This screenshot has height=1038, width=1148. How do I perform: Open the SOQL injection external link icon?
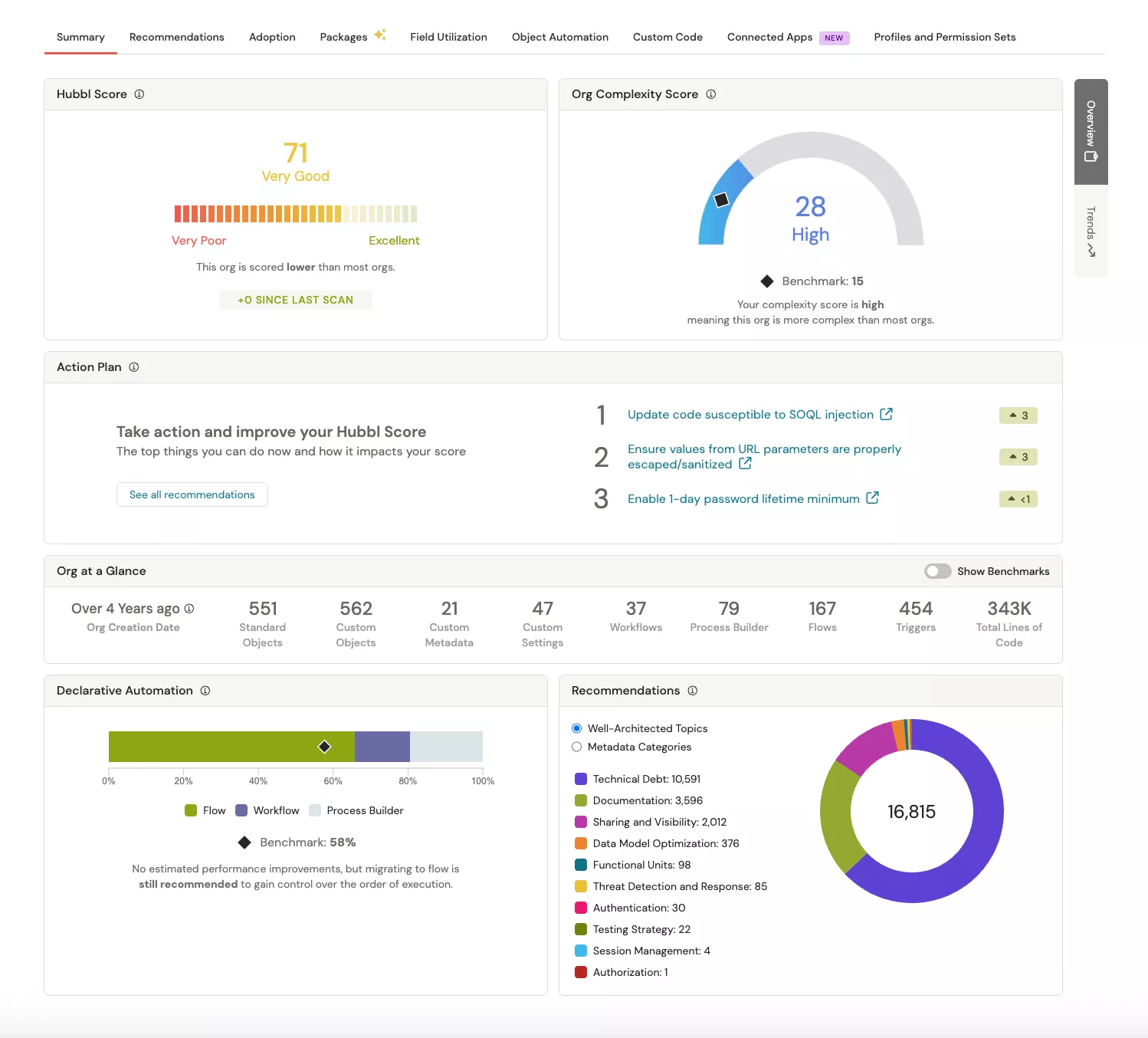(886, 414)
